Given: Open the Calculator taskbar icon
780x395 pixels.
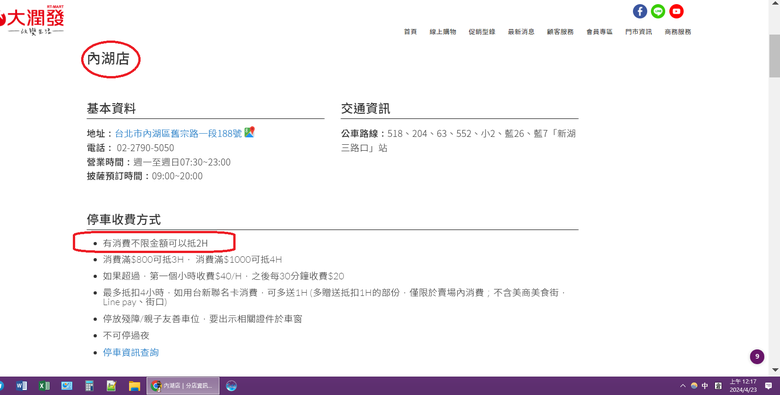Looking at the screenshot, I should [x=89, y=386].
